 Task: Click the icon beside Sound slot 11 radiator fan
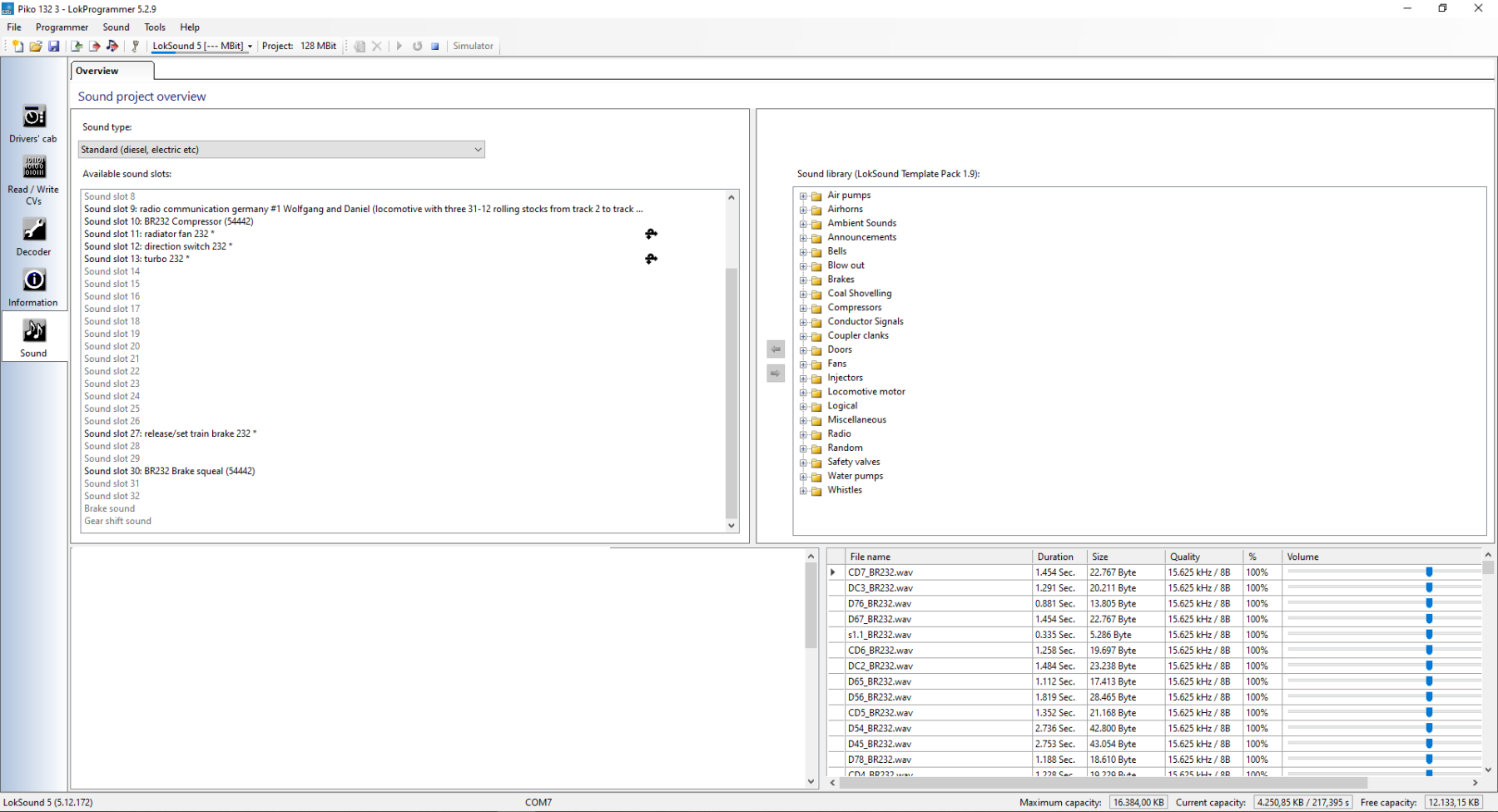pos(651,234)
